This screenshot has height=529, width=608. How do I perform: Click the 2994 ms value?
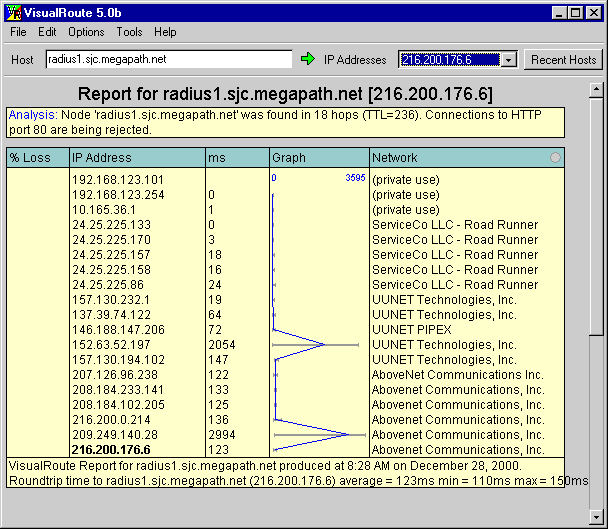pyautogui.click(x=222, y=435)
